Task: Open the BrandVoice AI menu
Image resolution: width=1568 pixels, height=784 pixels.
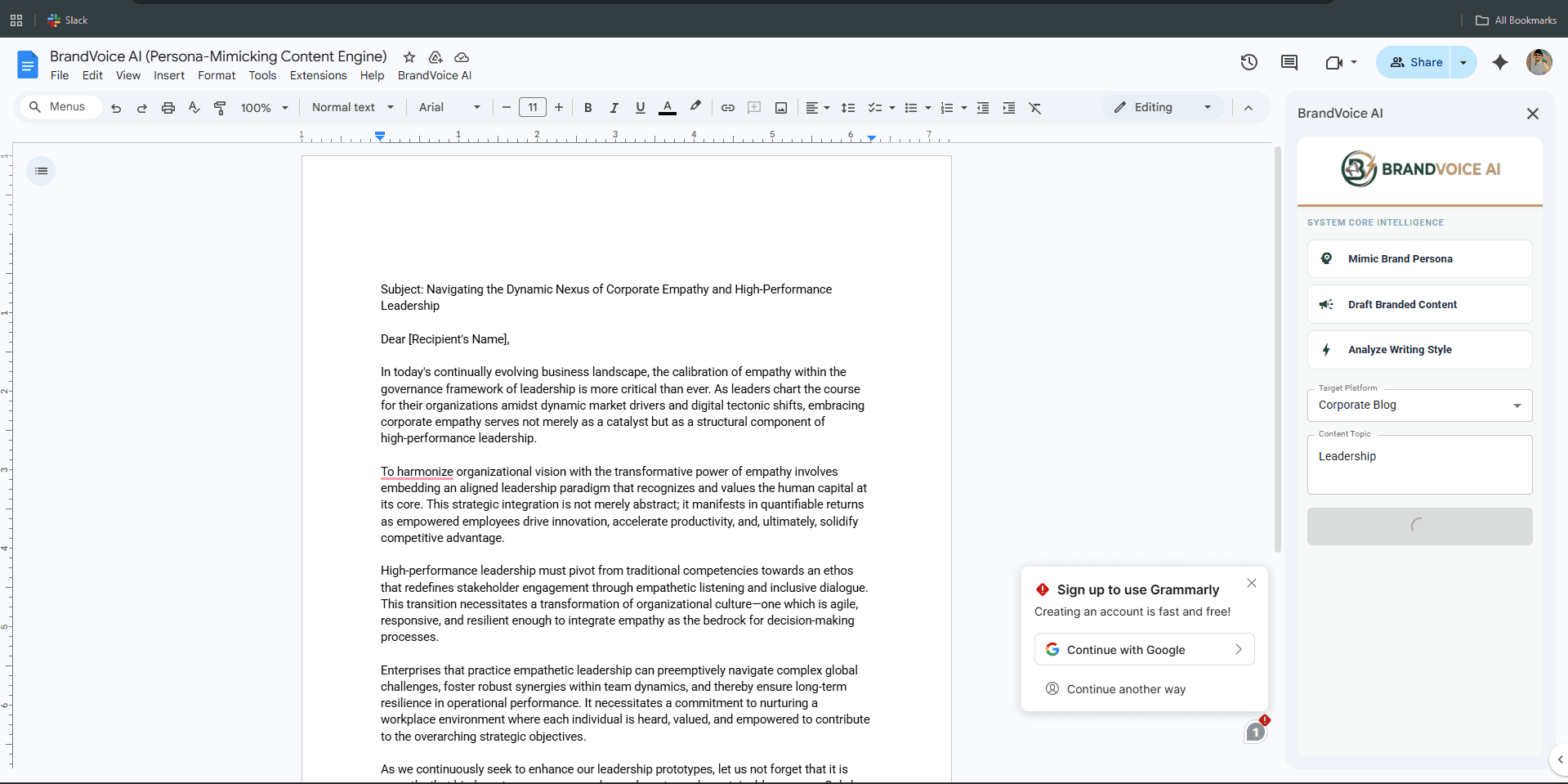Action: pos(435,75)
